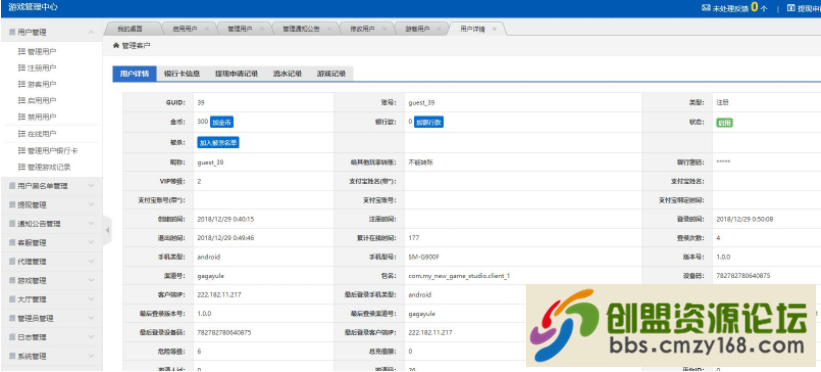Click the 加银行款 button

429,122
